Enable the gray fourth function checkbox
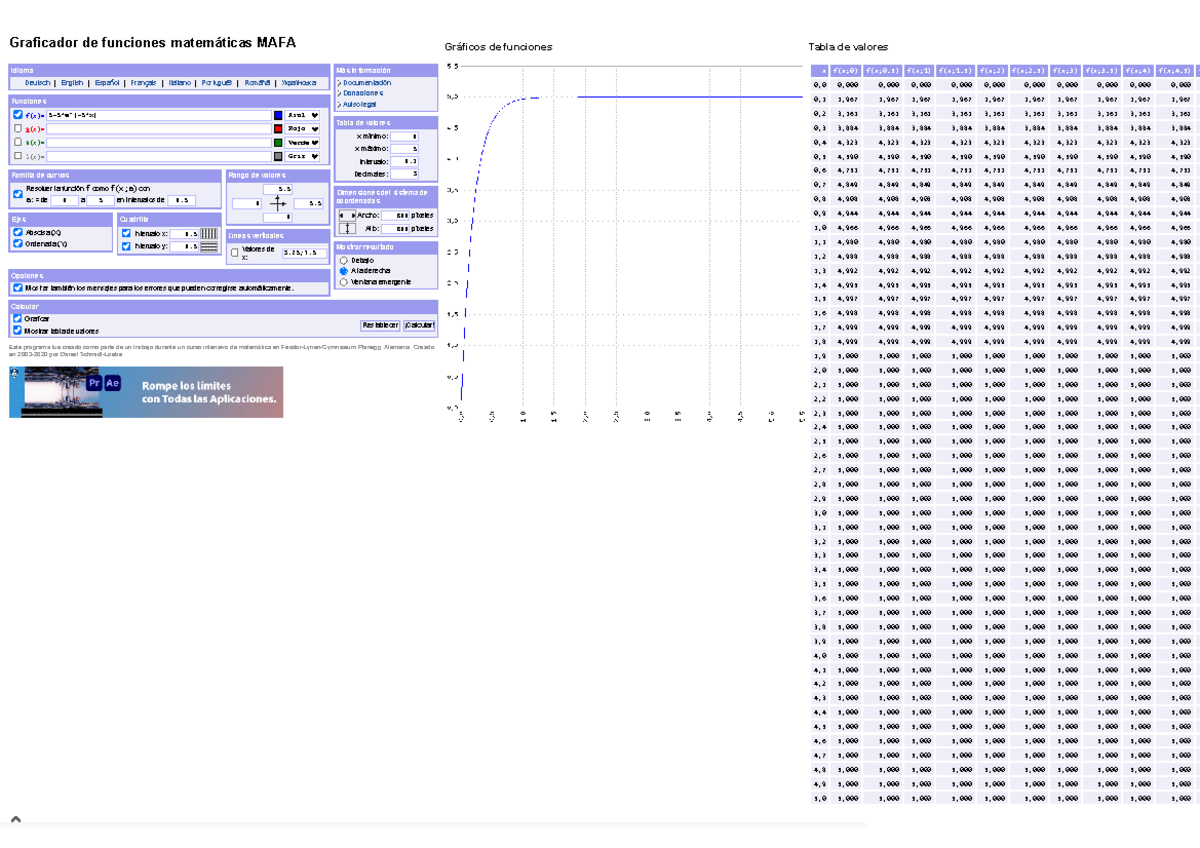Image resolution: width=1200 pixels, height=848 pixels. 18,156
